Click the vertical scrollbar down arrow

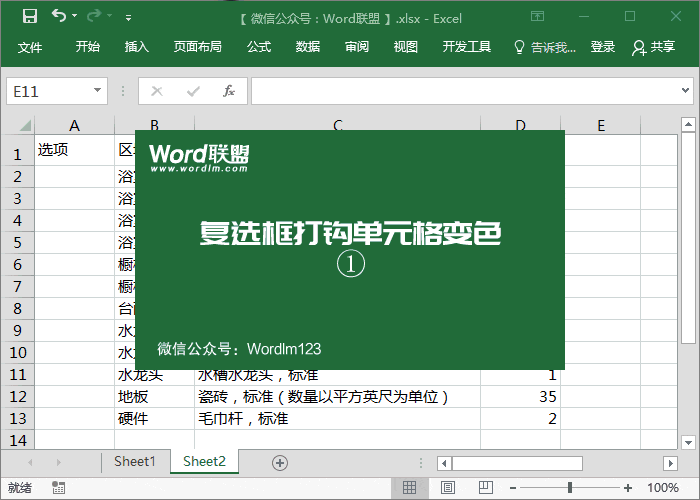(688, 442)
